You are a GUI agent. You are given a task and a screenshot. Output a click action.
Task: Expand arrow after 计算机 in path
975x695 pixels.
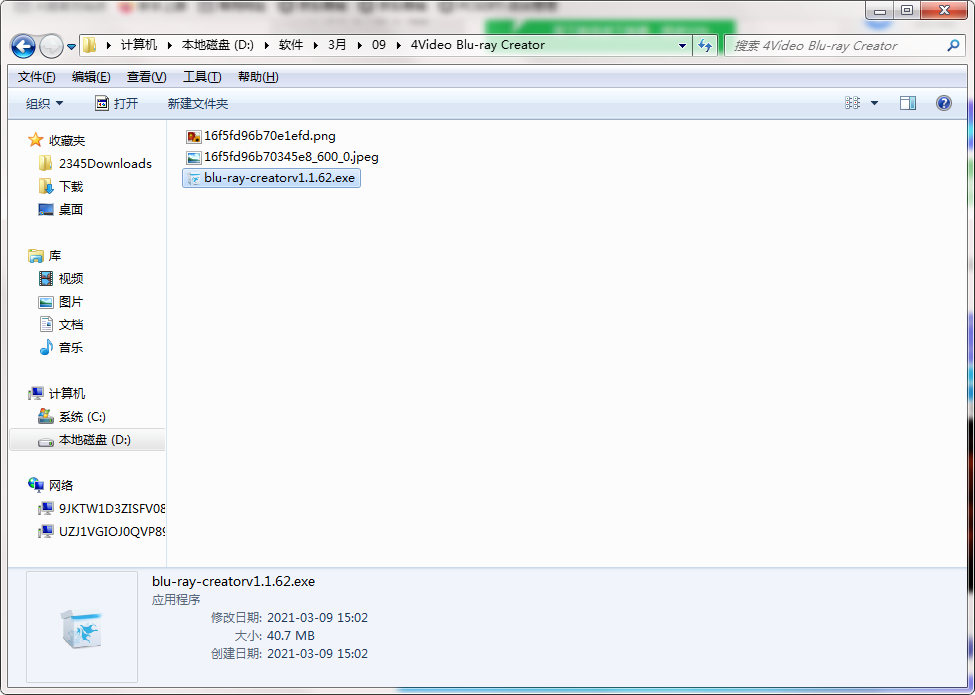(170, 45)
